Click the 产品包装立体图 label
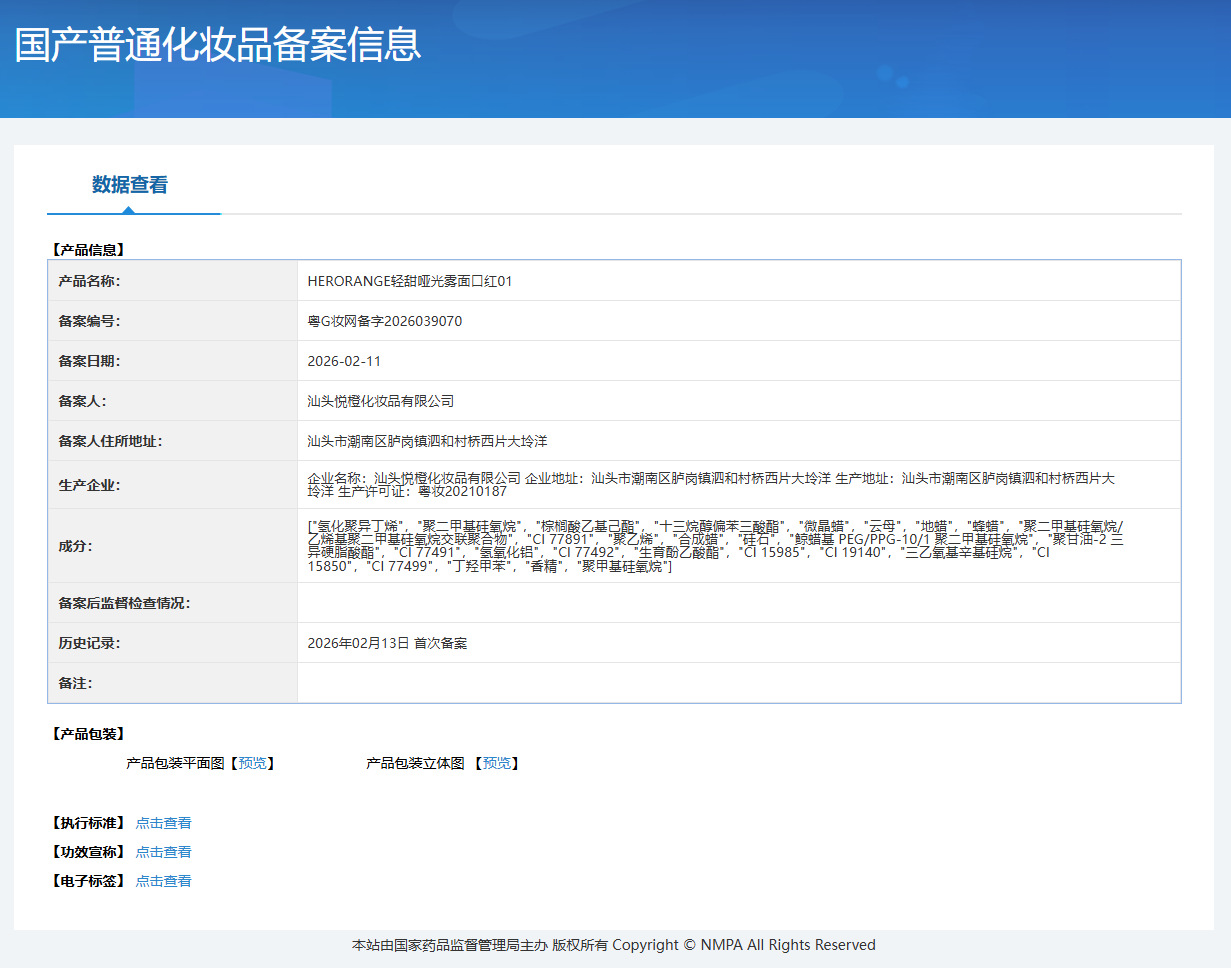Screen dimensions: 1231x968 pos(415,763)
